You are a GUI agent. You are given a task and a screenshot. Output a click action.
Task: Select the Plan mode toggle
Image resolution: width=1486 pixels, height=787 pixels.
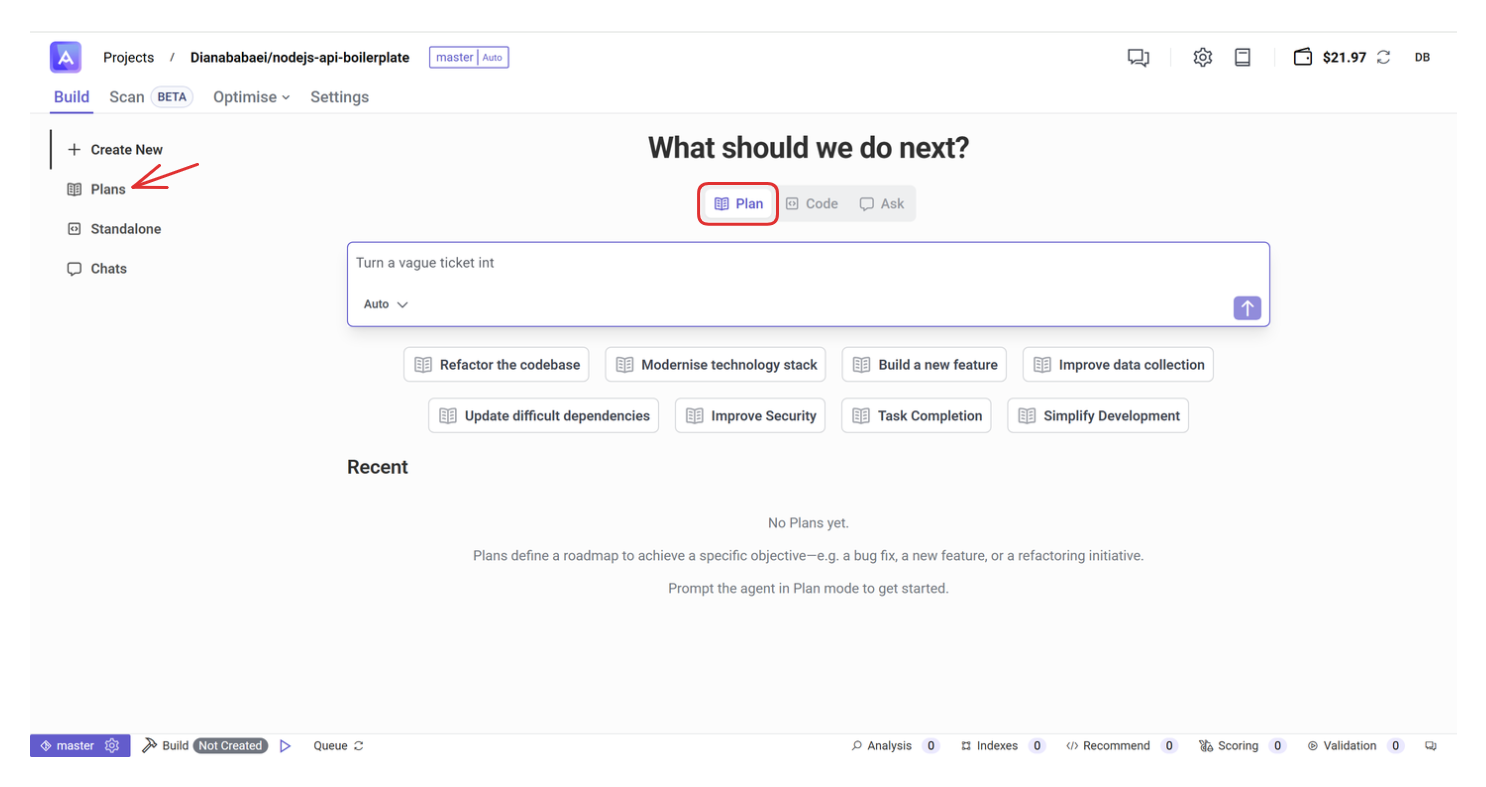point(738,204)
